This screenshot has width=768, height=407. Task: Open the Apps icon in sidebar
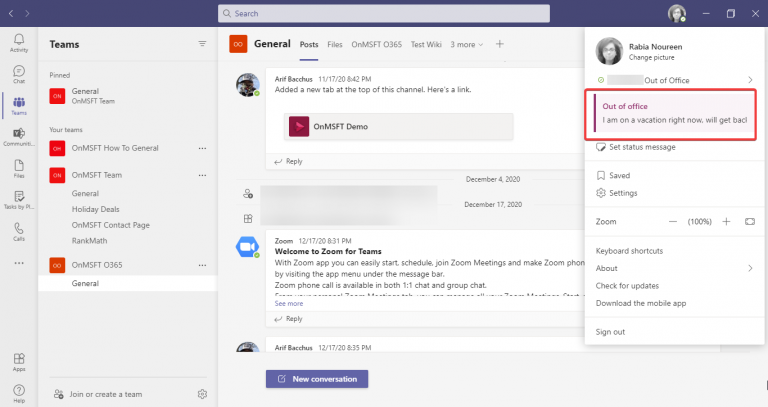(x=19, y=362)
